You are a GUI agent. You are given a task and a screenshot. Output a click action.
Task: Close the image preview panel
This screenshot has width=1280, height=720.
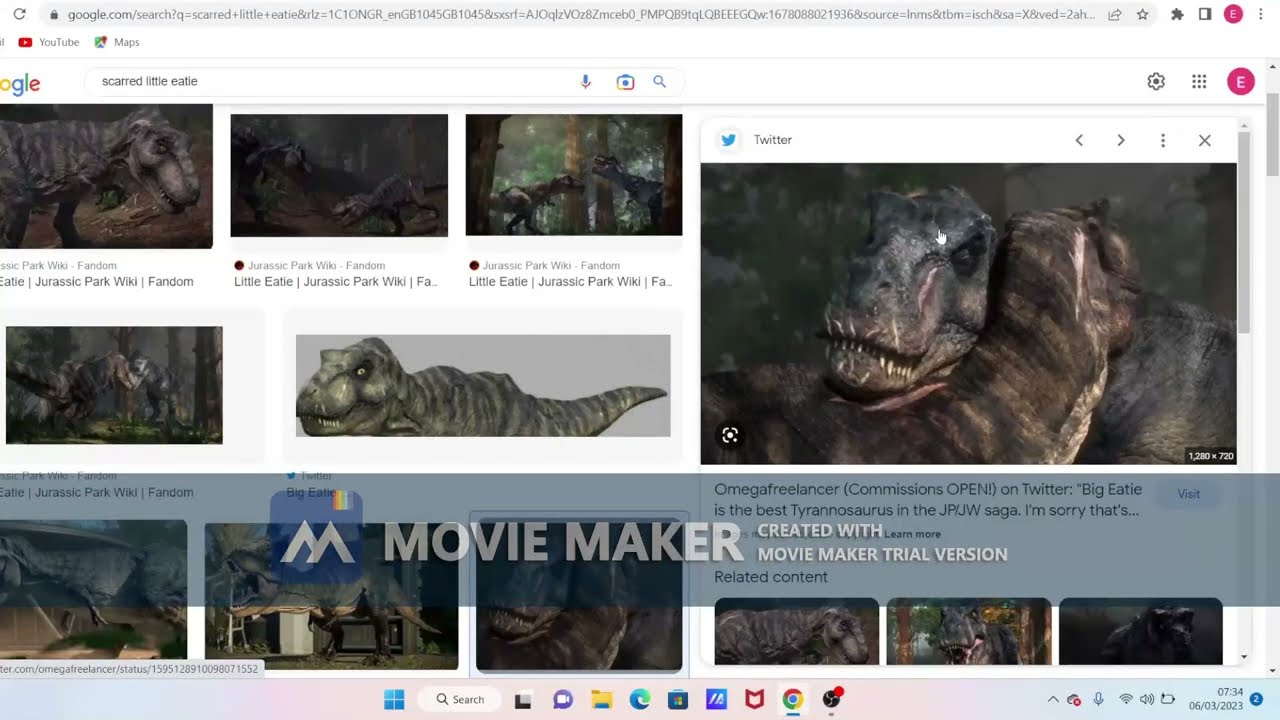(x=1205, y=140)
